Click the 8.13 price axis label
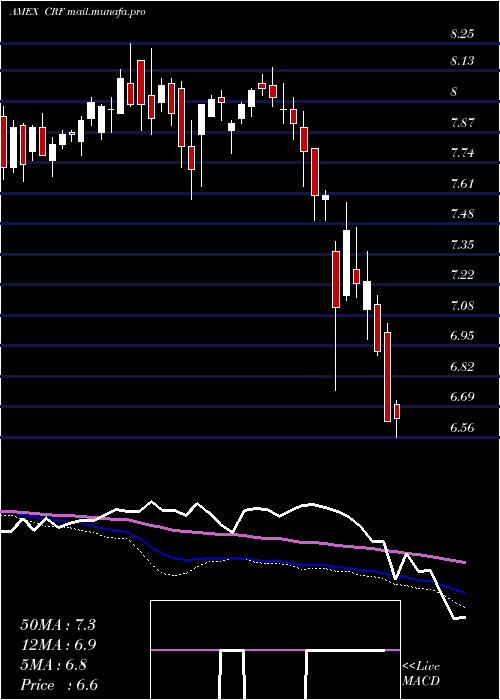500x700 pixels. tap(462, 61)
